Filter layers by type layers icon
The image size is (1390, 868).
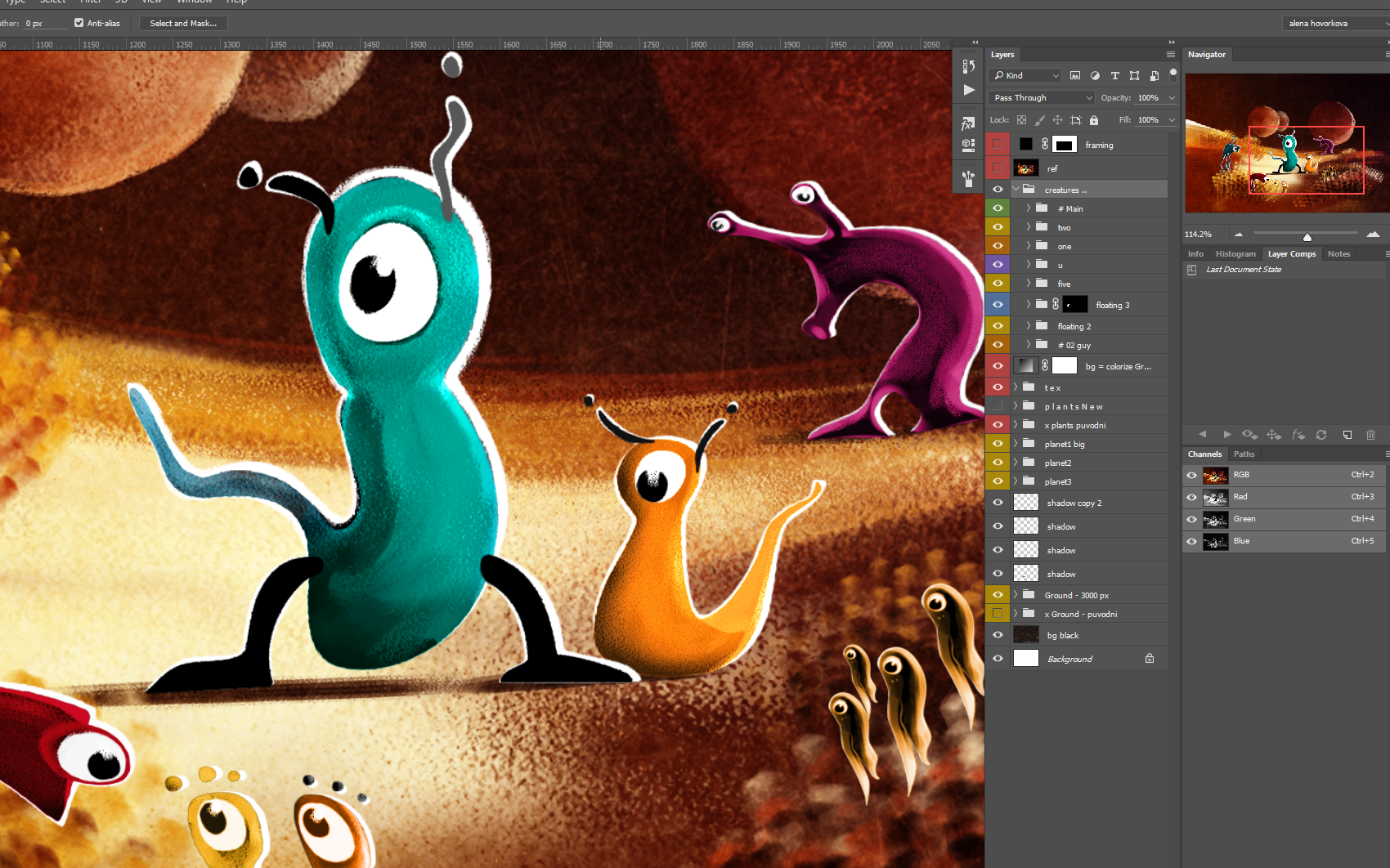[x=1114, y=75]
